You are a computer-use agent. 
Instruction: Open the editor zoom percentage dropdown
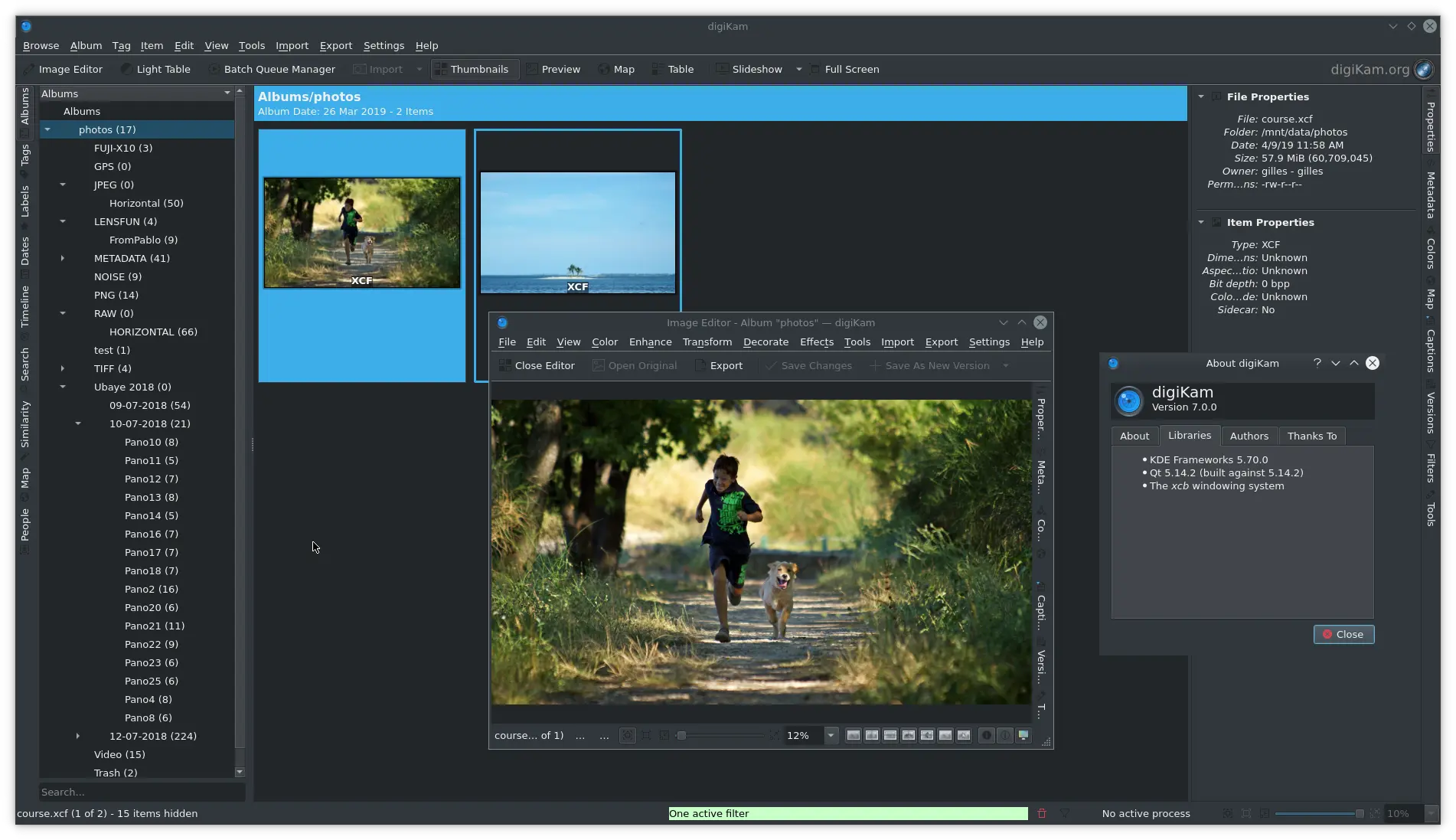831,736
